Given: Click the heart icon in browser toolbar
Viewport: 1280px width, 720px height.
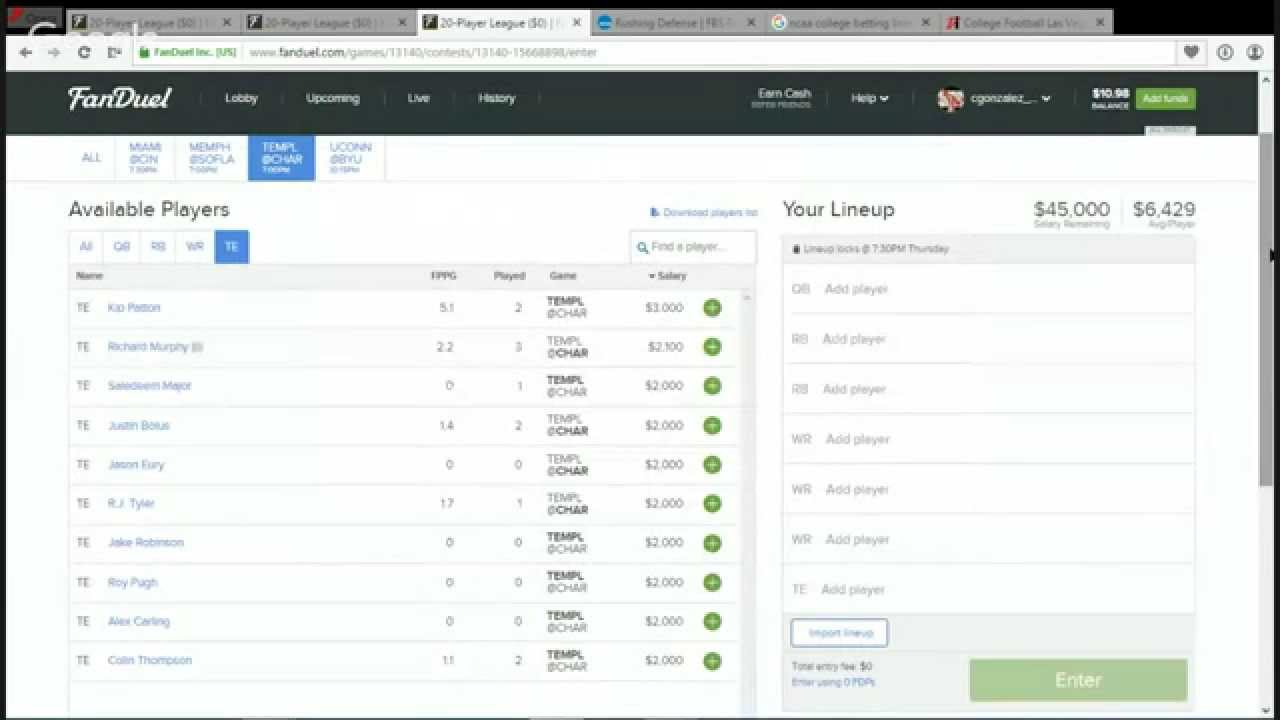Looking at the screenshot, I should (1191, 52).
